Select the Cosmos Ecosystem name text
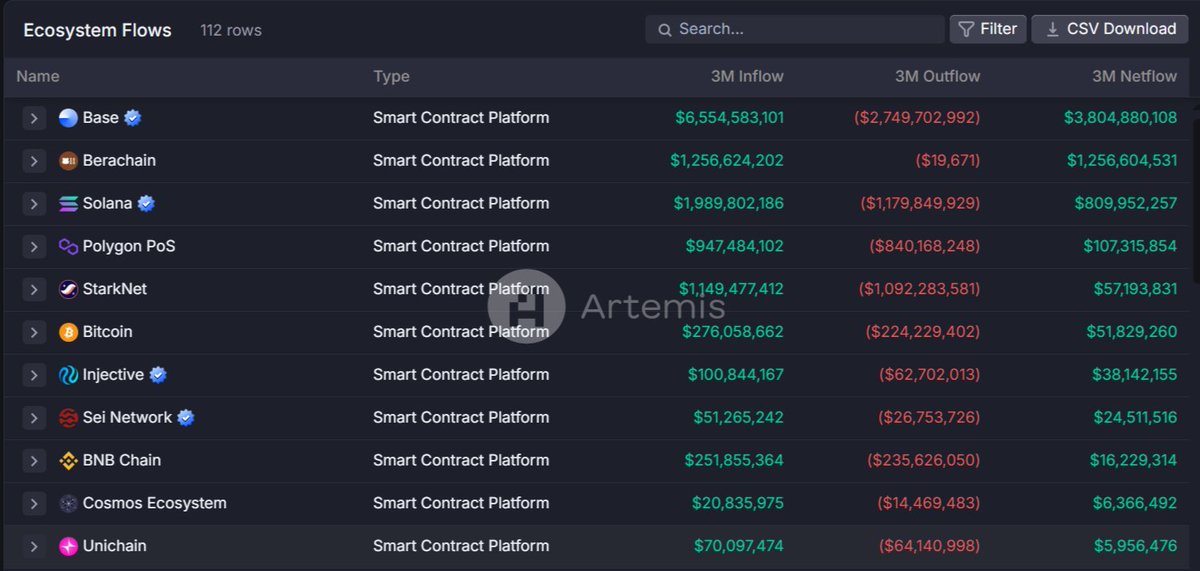 (155, 504)
